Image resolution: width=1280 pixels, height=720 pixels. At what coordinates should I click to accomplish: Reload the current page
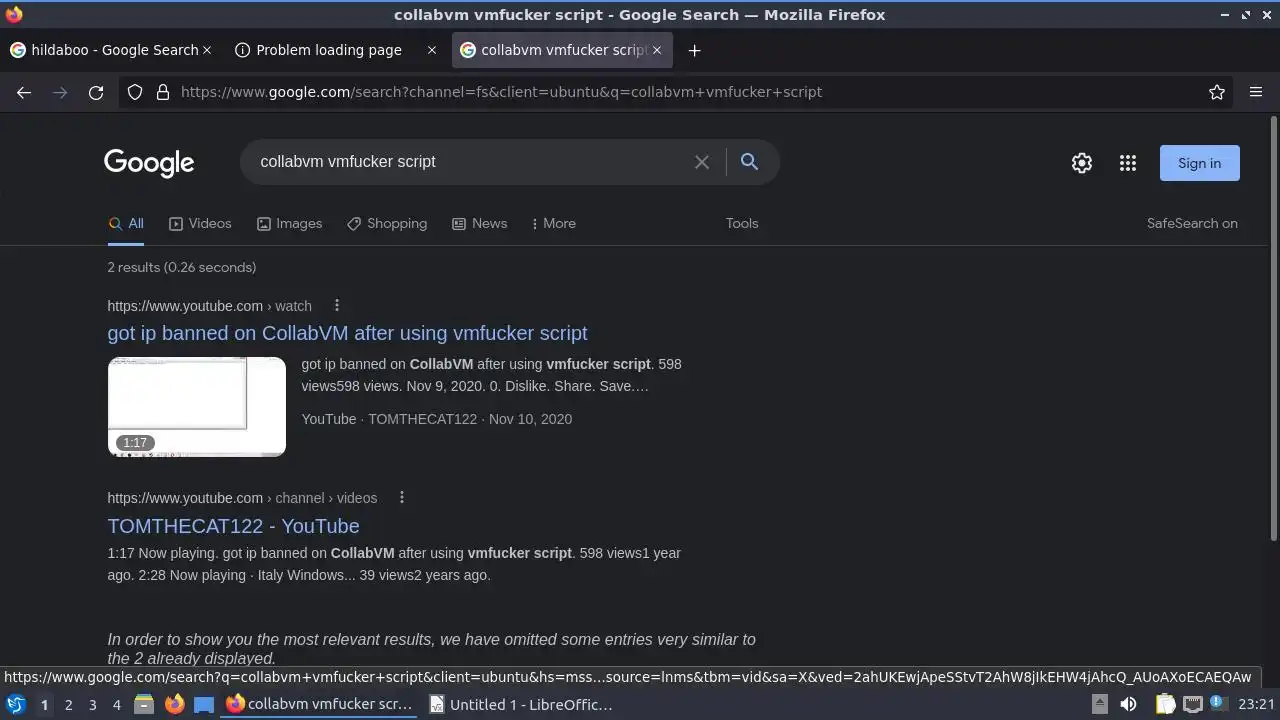click(x=96, y=92)
